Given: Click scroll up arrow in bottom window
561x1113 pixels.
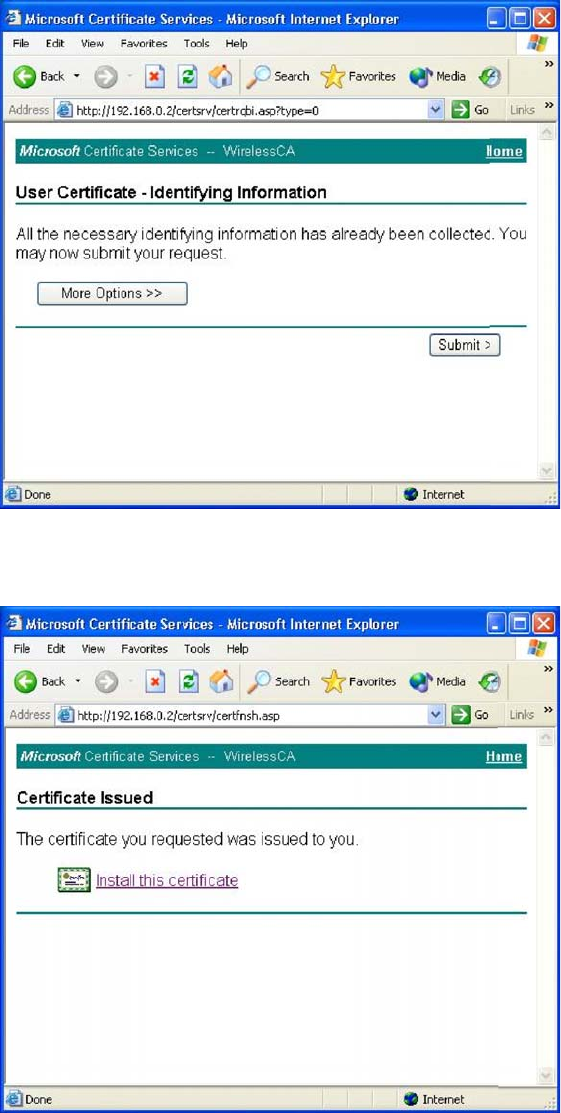Looking at the screenshot, I should tap(546, 738).
